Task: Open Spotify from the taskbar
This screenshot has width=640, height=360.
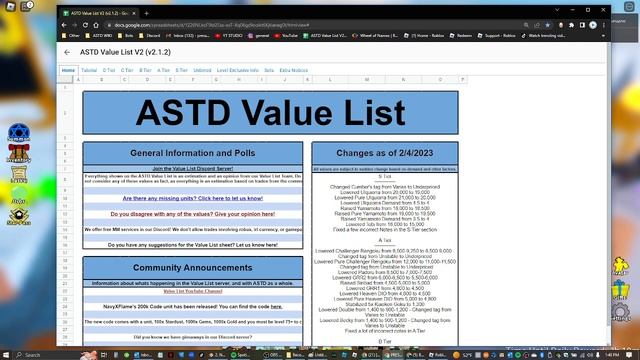Action: pos(240,355)
